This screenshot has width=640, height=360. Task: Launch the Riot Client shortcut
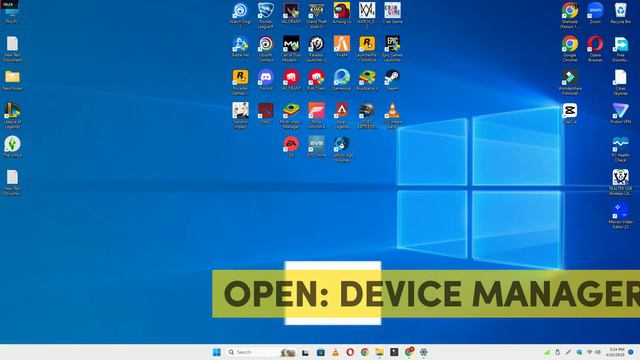pyautogui.click(x=316, y=80)
